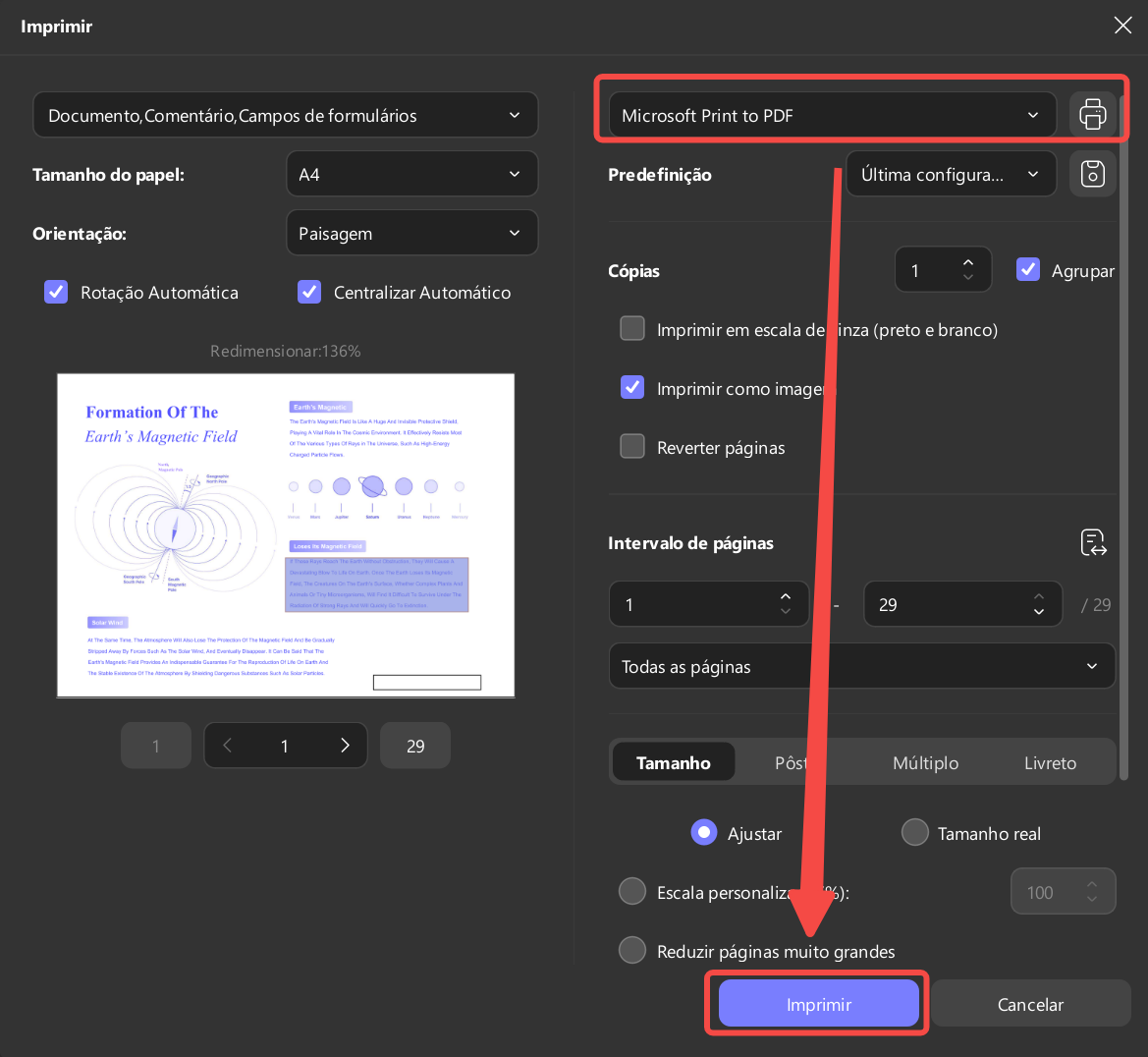
Task: Go to next preview page arrow
Action: pyautogui.click(x=345, y=746)
